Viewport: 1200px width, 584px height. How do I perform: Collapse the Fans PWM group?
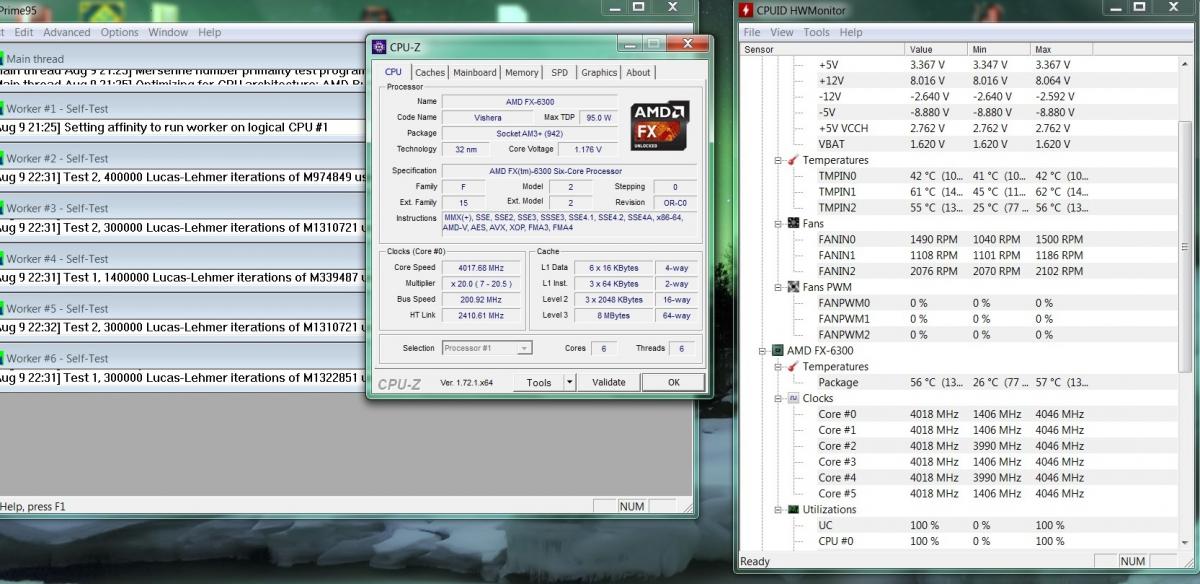click(779, 287)
